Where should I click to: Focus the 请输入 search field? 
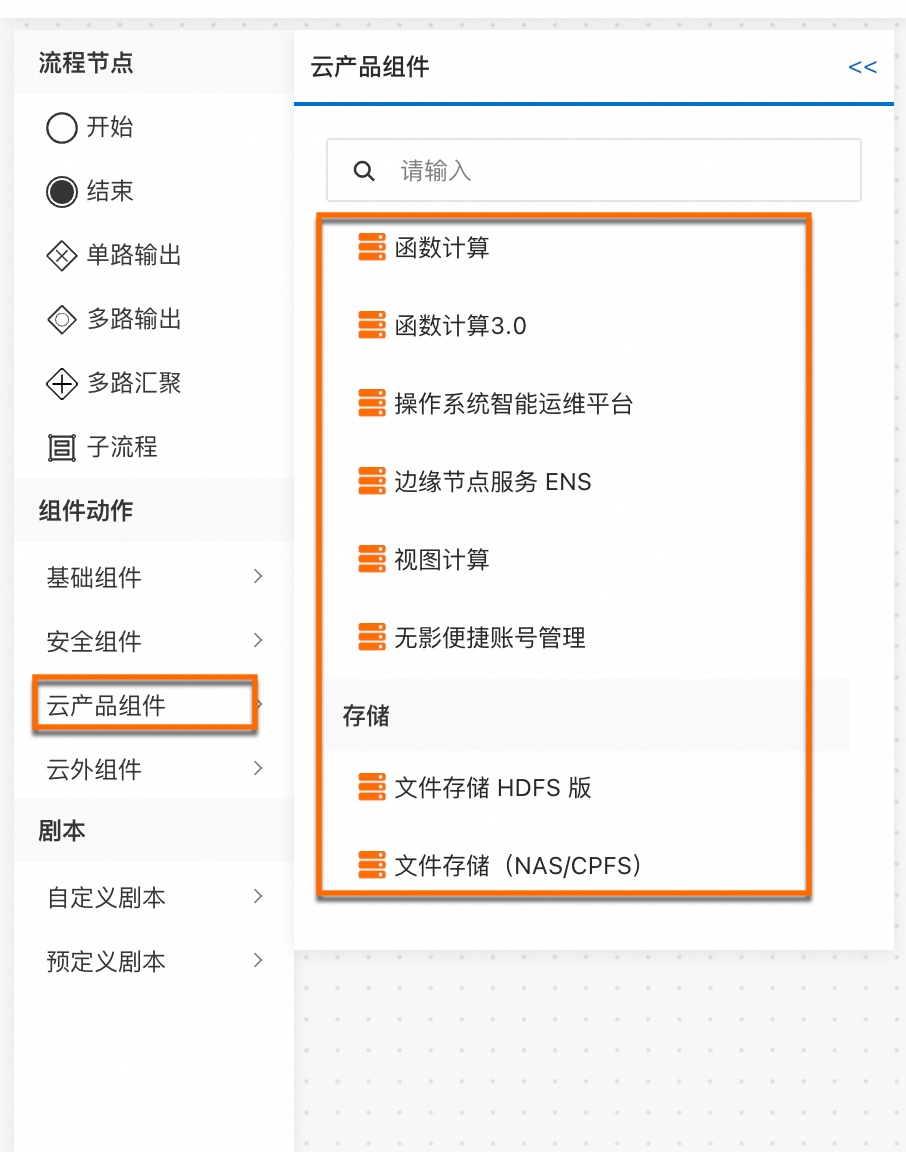click(610, 170)
